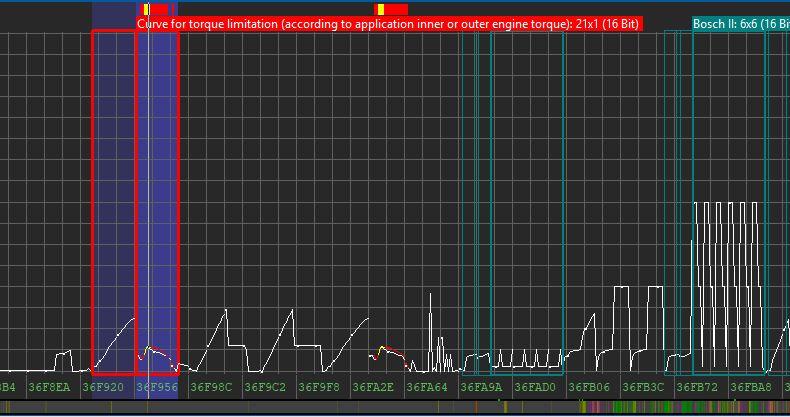
Task: Click the address label 36FBA8
Action: coord(751,387)
